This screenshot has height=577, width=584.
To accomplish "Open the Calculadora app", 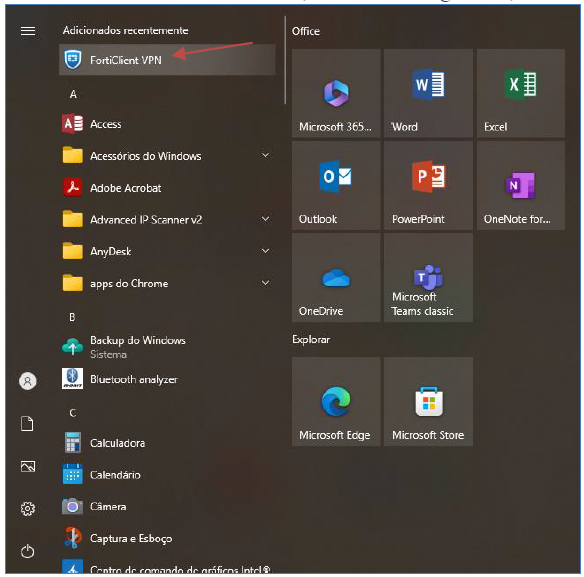I will point(167,443).
